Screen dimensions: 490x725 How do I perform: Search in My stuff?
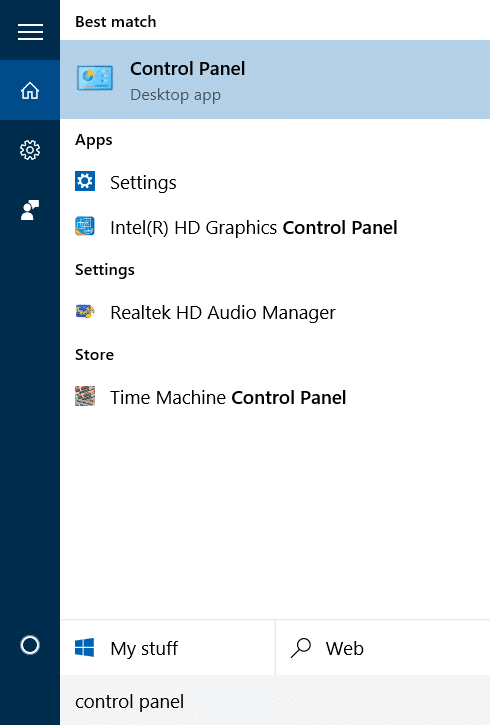pyautogui.click(x=168, y=648)
